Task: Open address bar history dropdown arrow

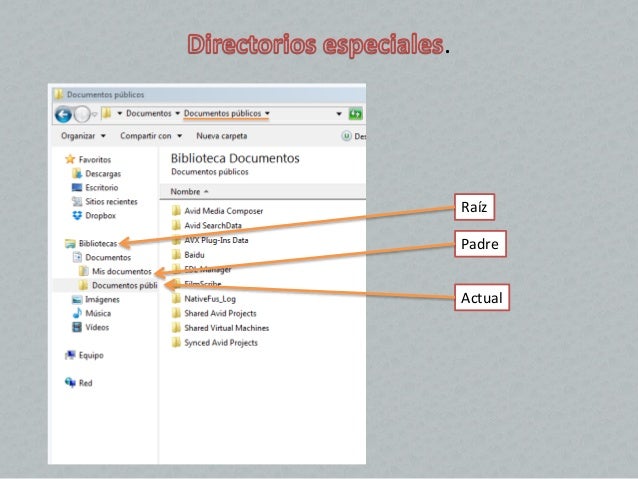Action: [x=339, y=114]
